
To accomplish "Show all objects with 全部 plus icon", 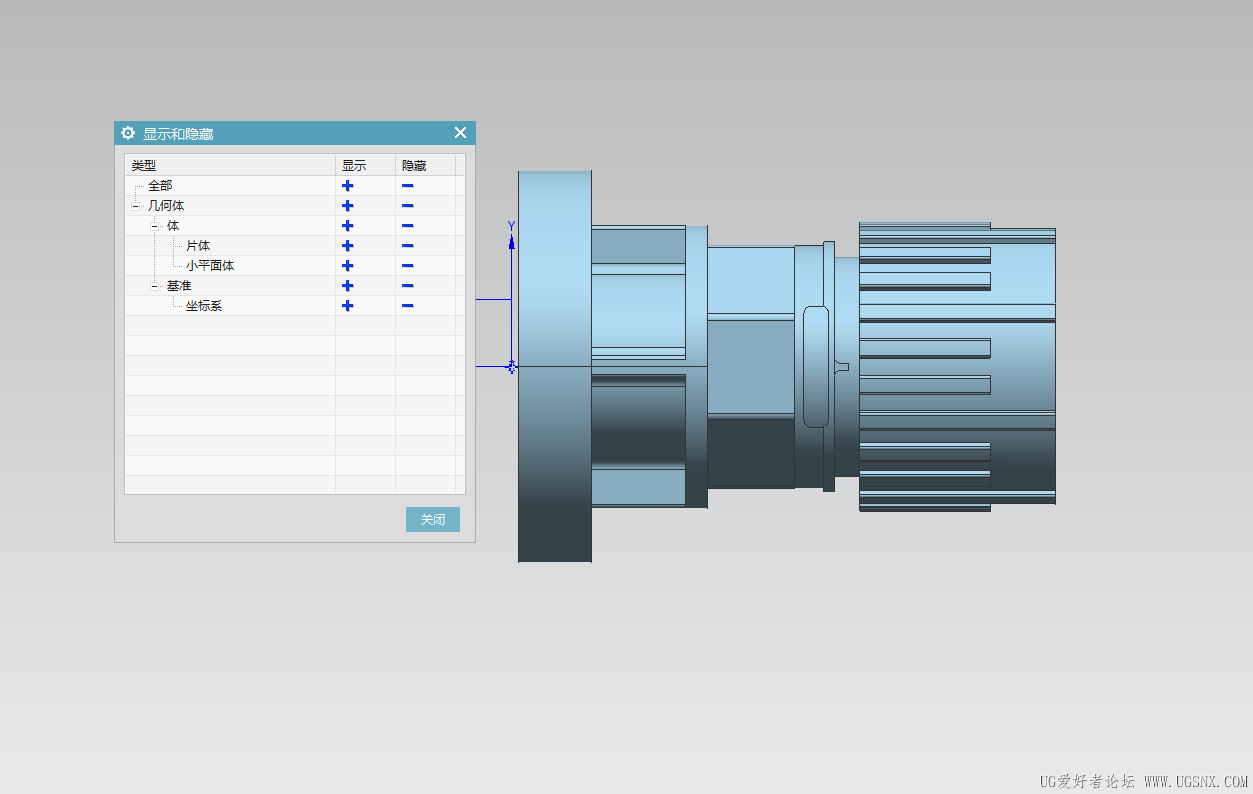I will pyautogui.click(x=347, y=186).
